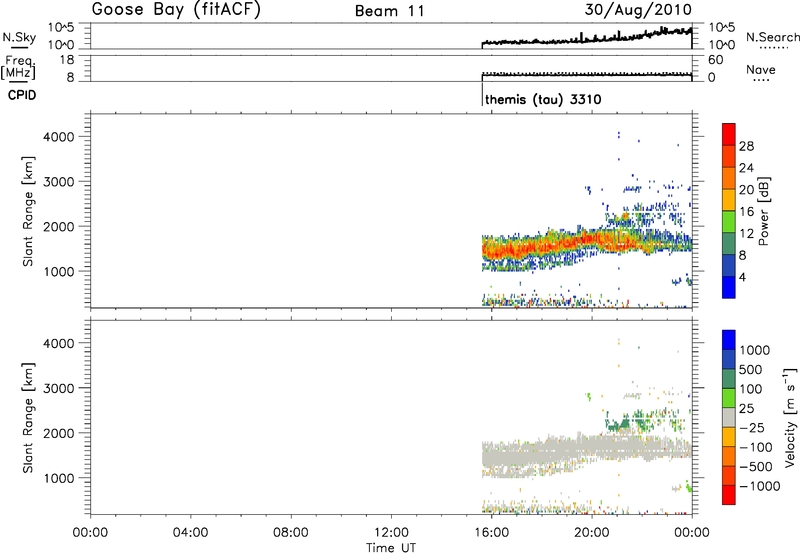
Task: Click the '20:00' time axis tick label
Action: tap(592, 533)
